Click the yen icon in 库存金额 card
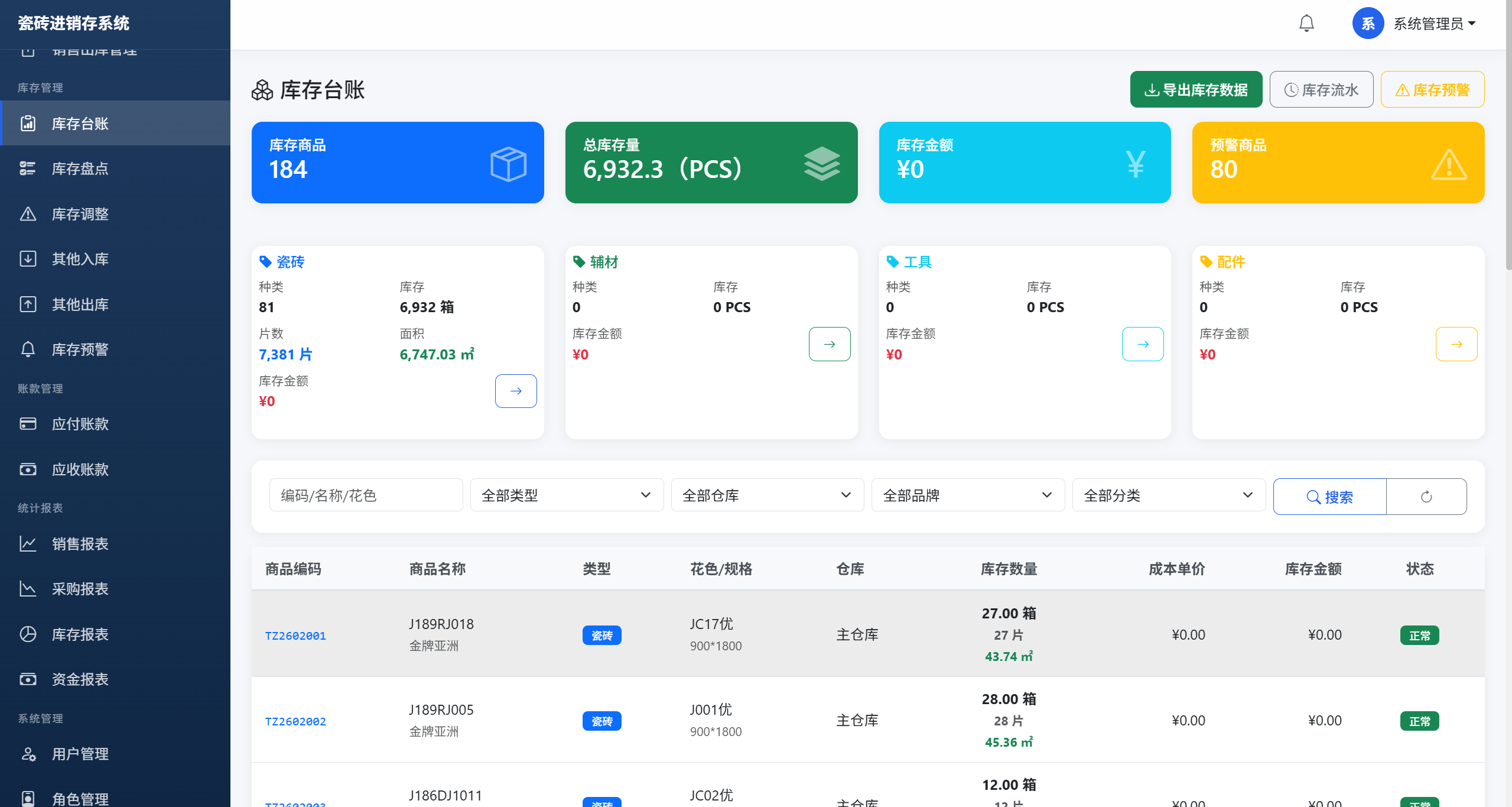The width and height of the screenshot is (1512, 807). click(1136, 164)
